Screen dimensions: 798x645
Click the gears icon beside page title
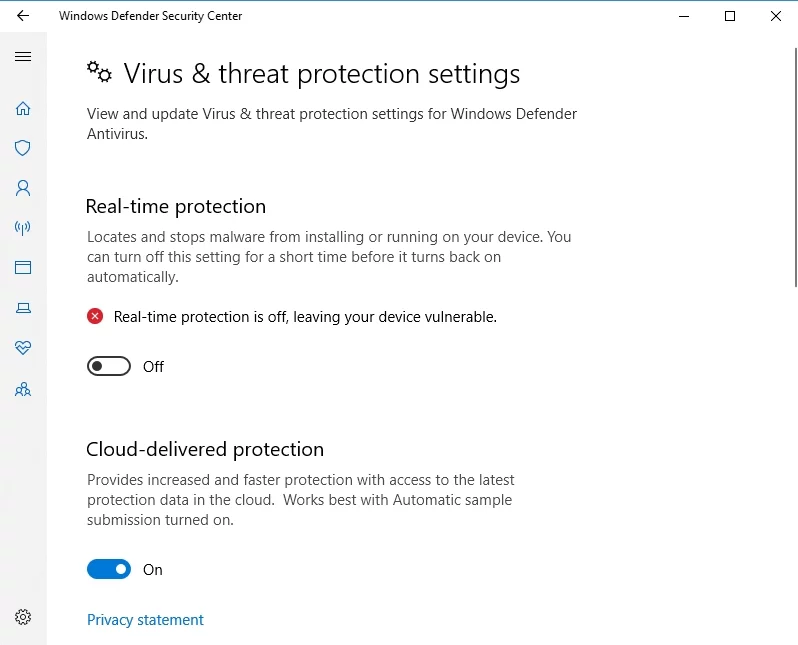click(99, 72)
